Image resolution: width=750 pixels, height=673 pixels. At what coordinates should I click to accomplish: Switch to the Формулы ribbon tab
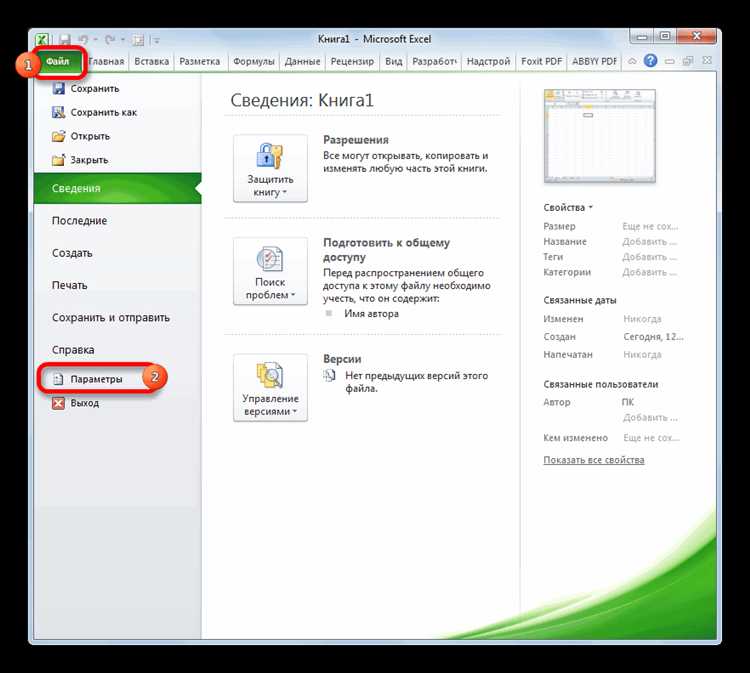click(254, 61)
